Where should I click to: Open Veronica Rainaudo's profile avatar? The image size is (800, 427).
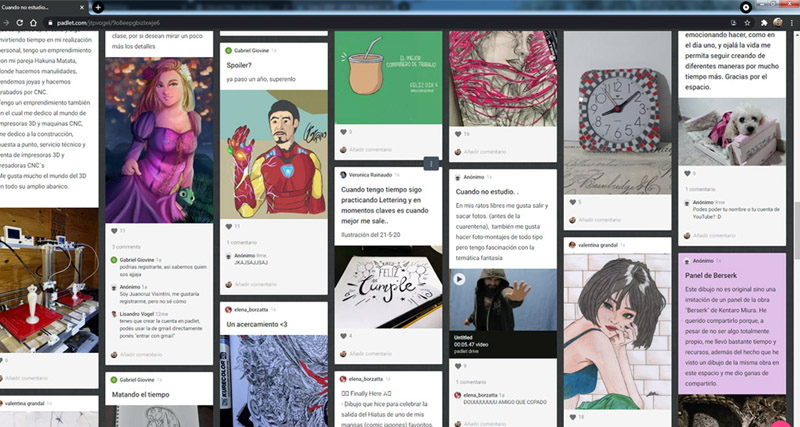343,175
